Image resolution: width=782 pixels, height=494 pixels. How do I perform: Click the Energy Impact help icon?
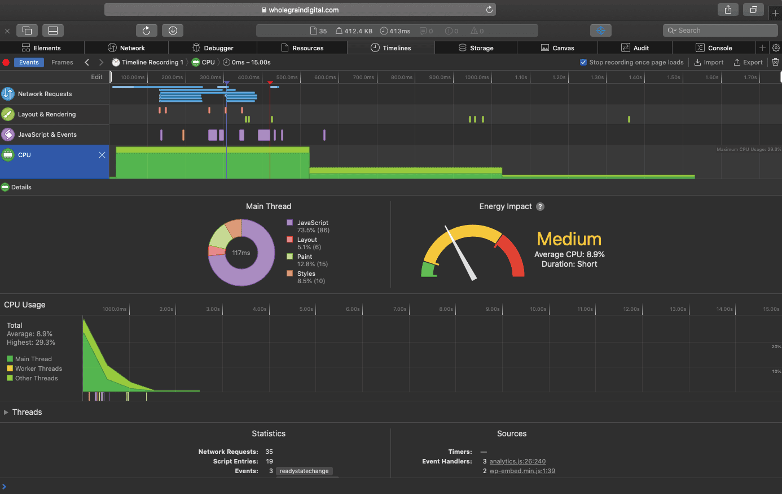click(540, 207)
